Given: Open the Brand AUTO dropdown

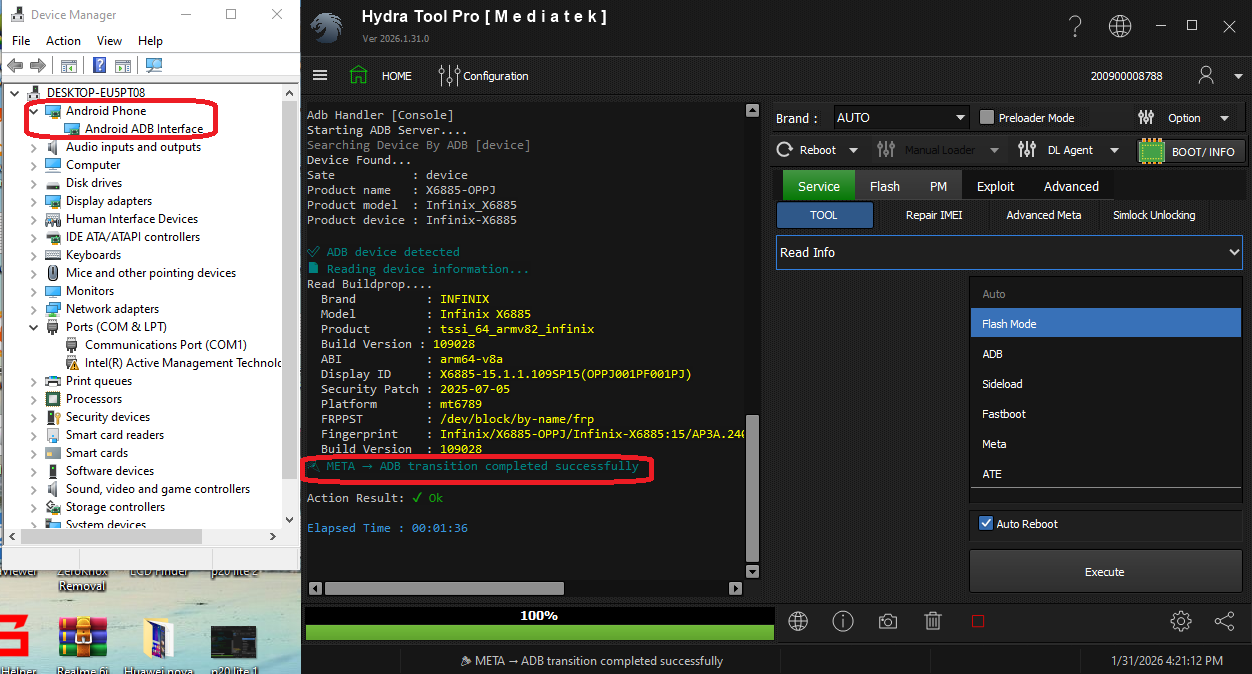Looking at the screenshot, I should pos(901,117).
